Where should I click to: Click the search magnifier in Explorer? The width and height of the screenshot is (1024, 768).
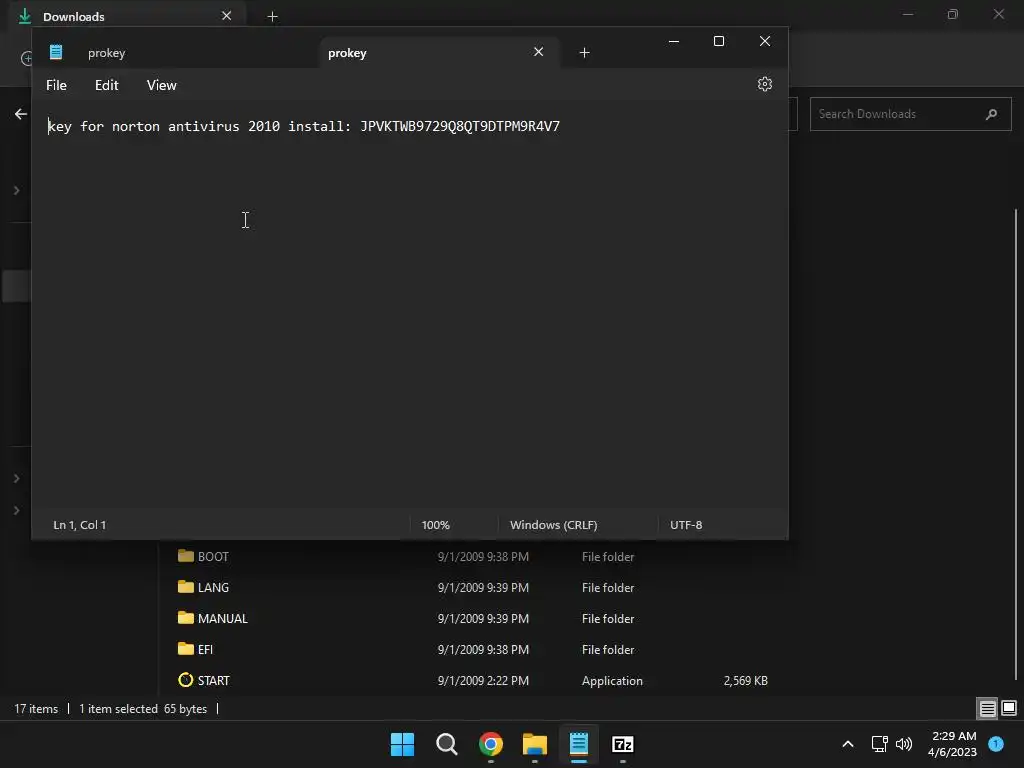[991, 114]
